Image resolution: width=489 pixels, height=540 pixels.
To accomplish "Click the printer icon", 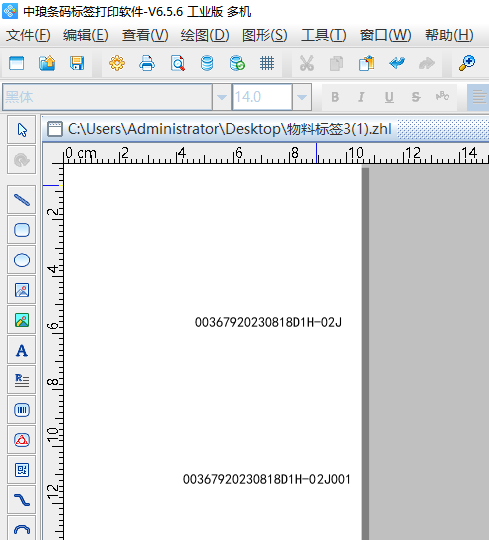I will [147, 63].
